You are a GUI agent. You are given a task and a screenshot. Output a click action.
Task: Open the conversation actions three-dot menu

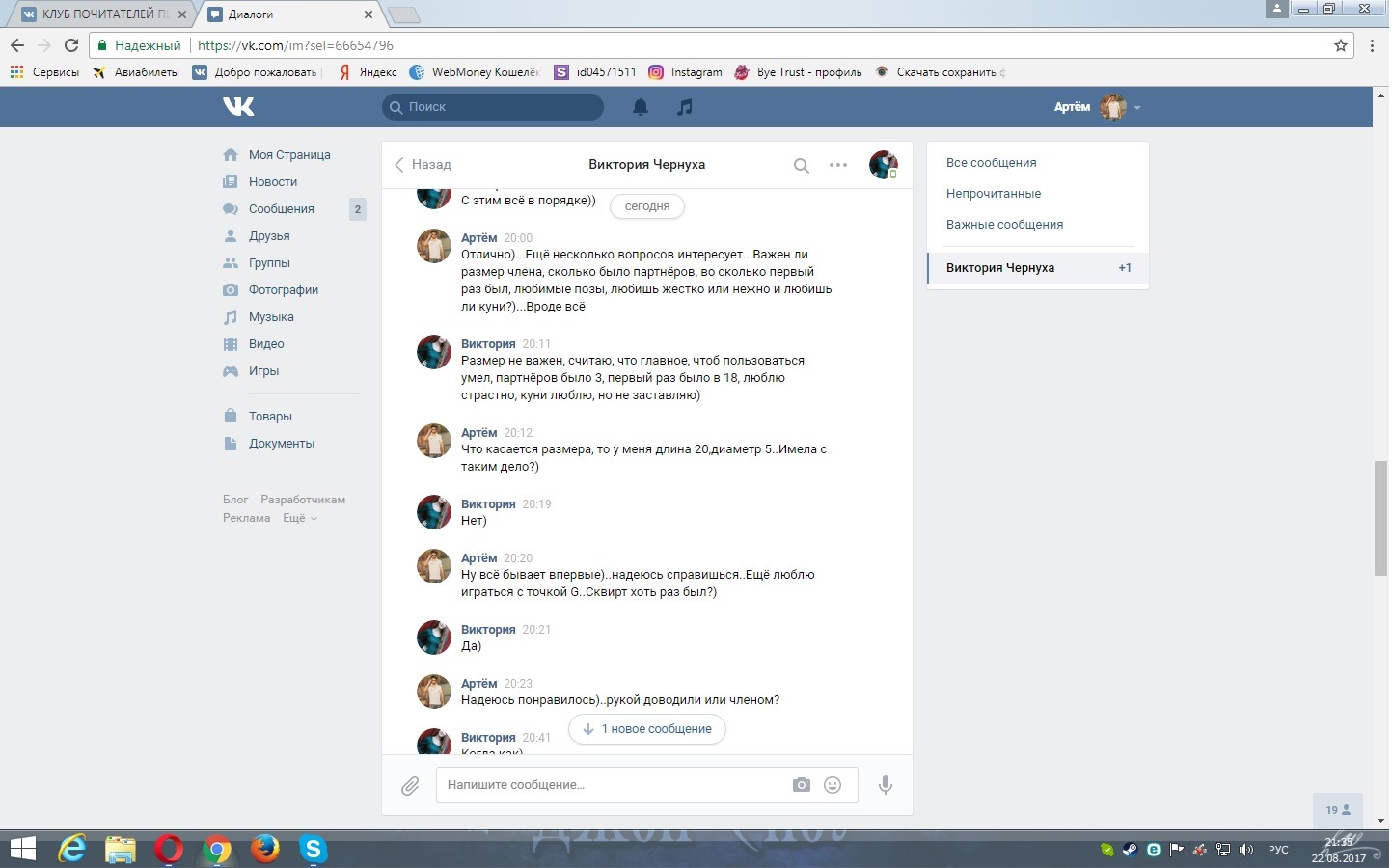click(x=838, y=165)
